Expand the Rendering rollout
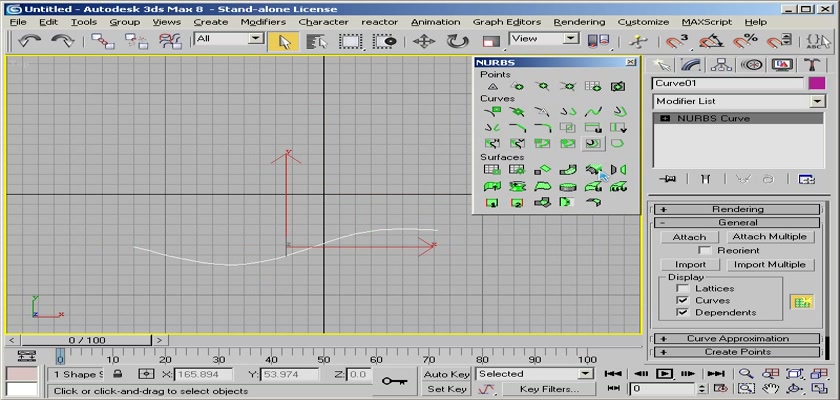The height and width of the screenshot is (400, 840). tap(737, 209)
